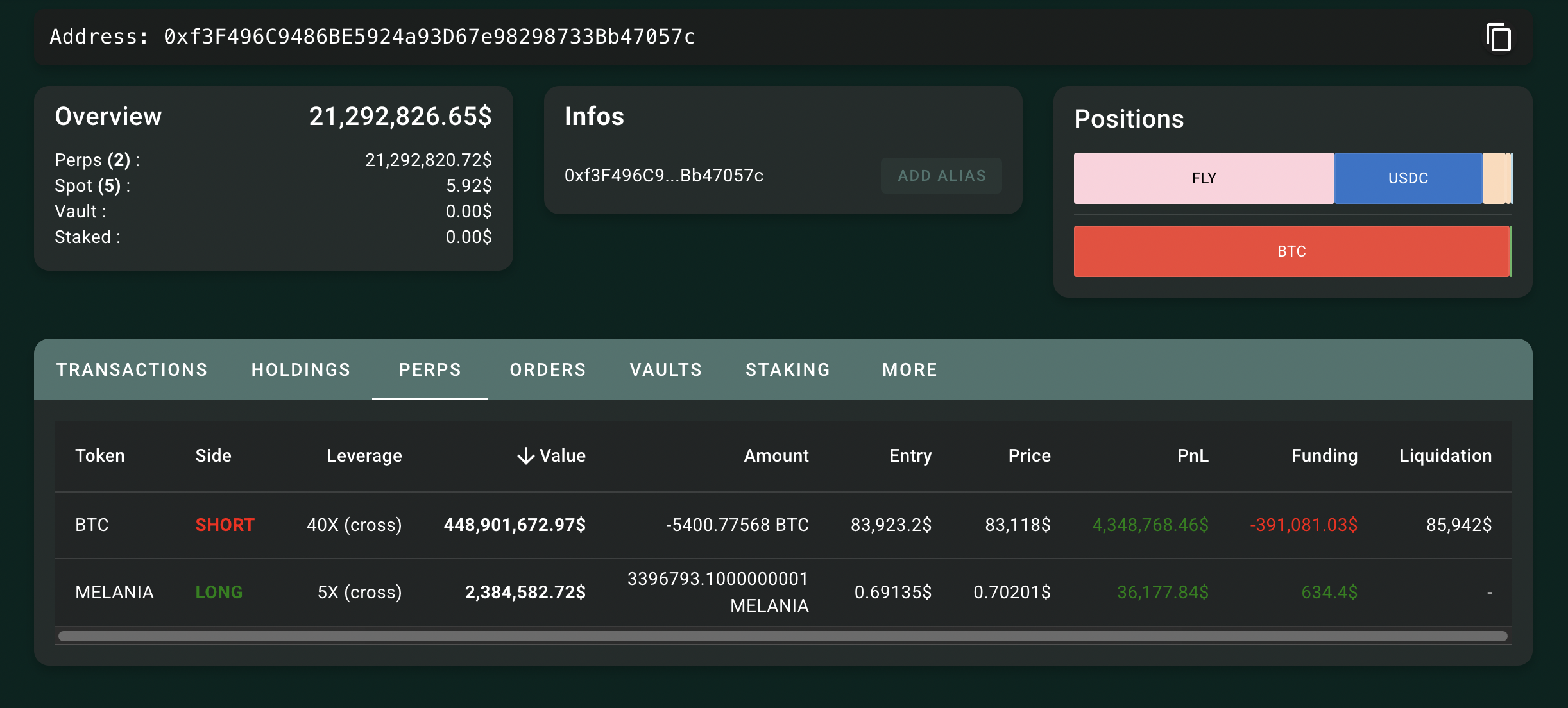Copy the wallet address with the copy icon
1568x708 pixels.
pyautogui.click(x=1498, y=37)
